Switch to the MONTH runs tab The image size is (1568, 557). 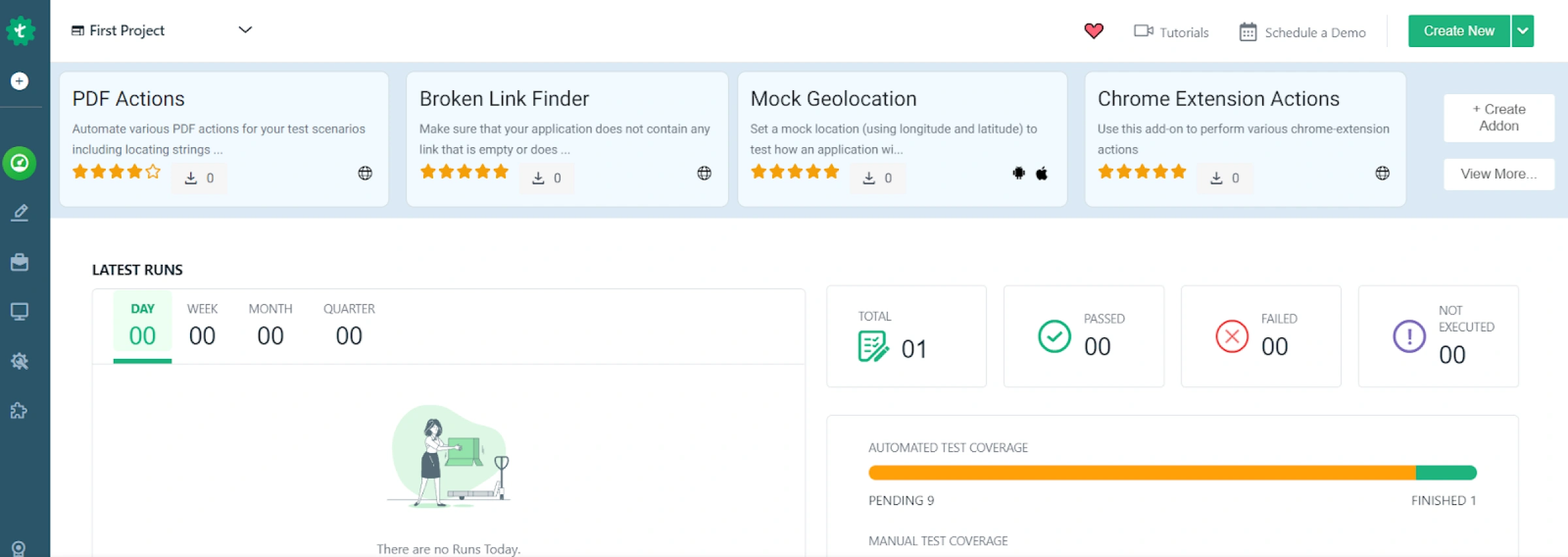click(270, 325)
